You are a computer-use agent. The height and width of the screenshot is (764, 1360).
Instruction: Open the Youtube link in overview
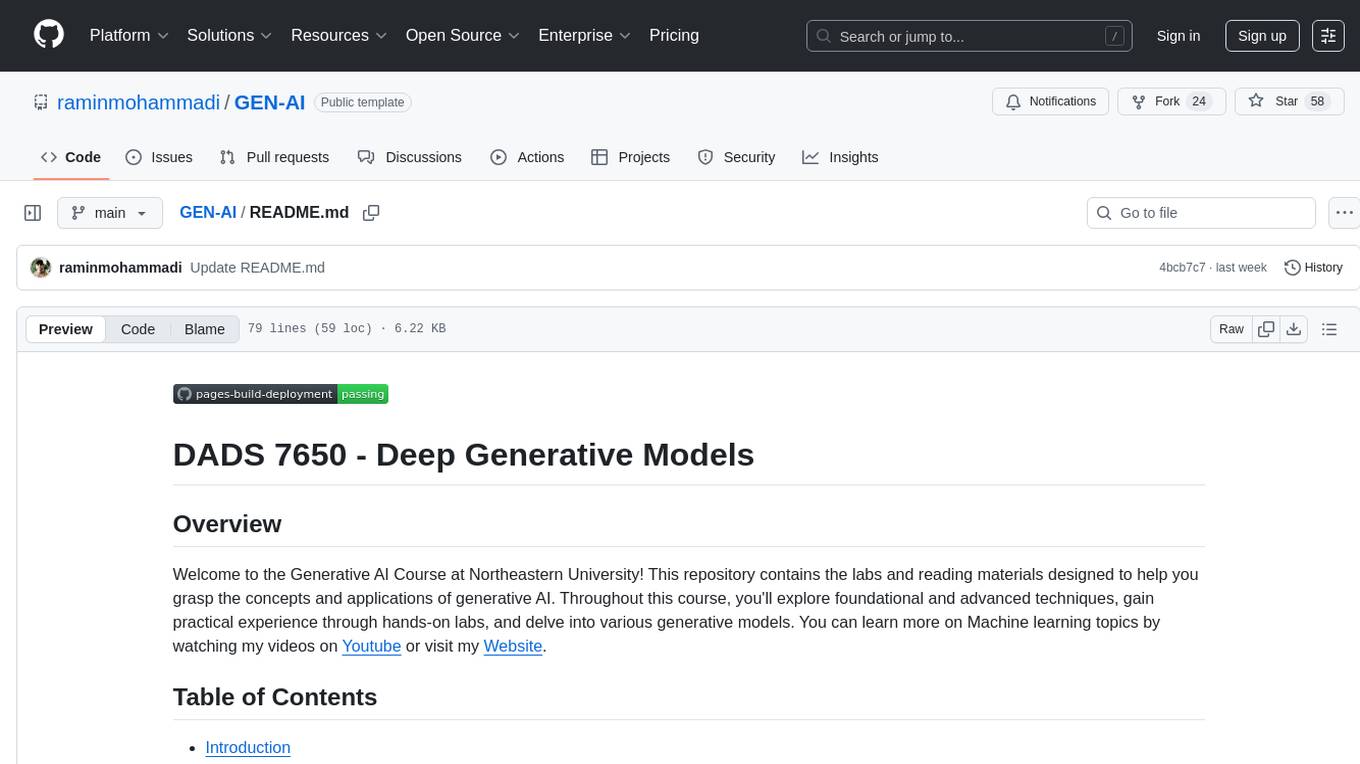(372, 646)
